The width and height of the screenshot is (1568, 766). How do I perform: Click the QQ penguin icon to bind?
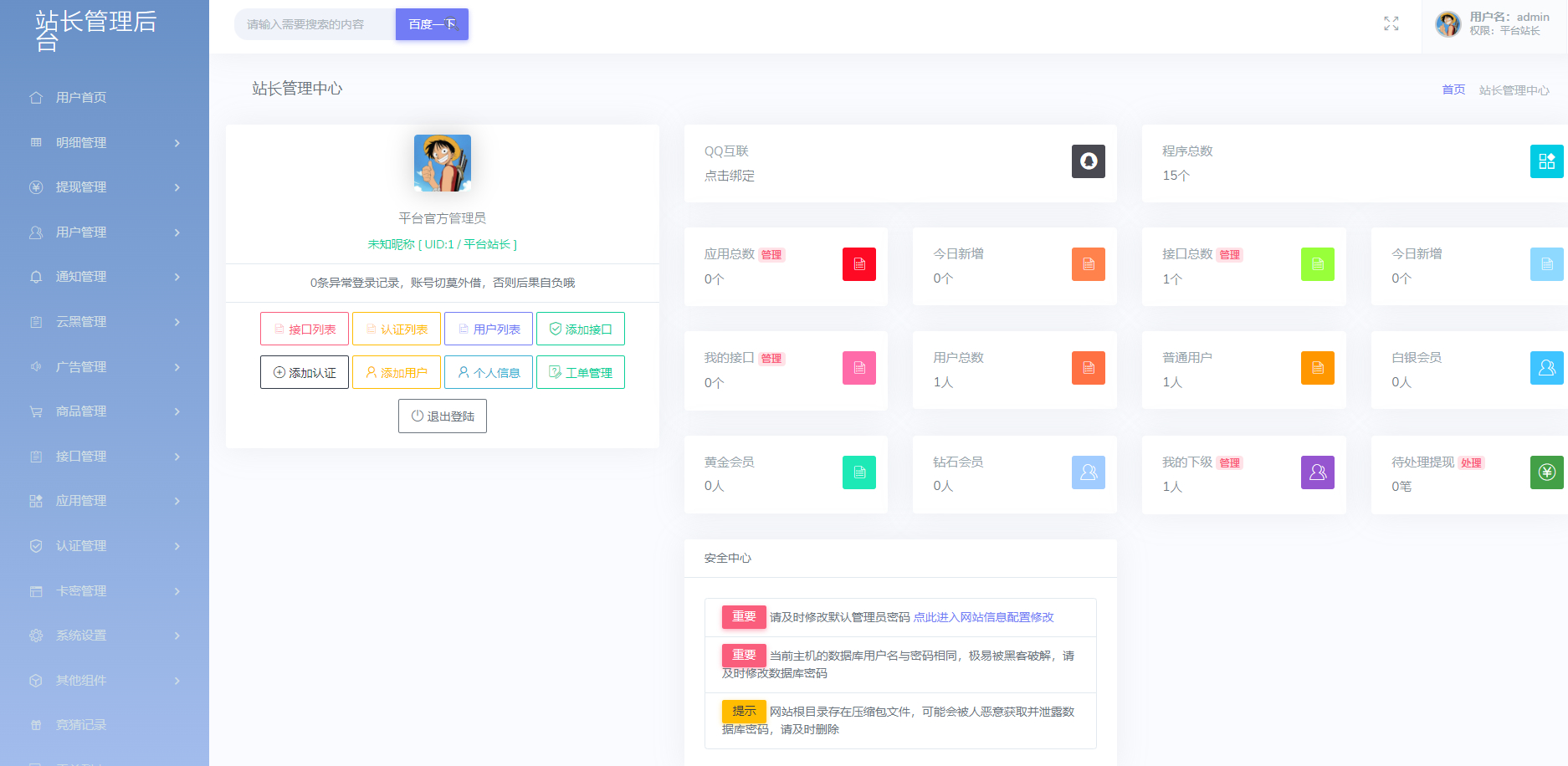pos(1088,161)
